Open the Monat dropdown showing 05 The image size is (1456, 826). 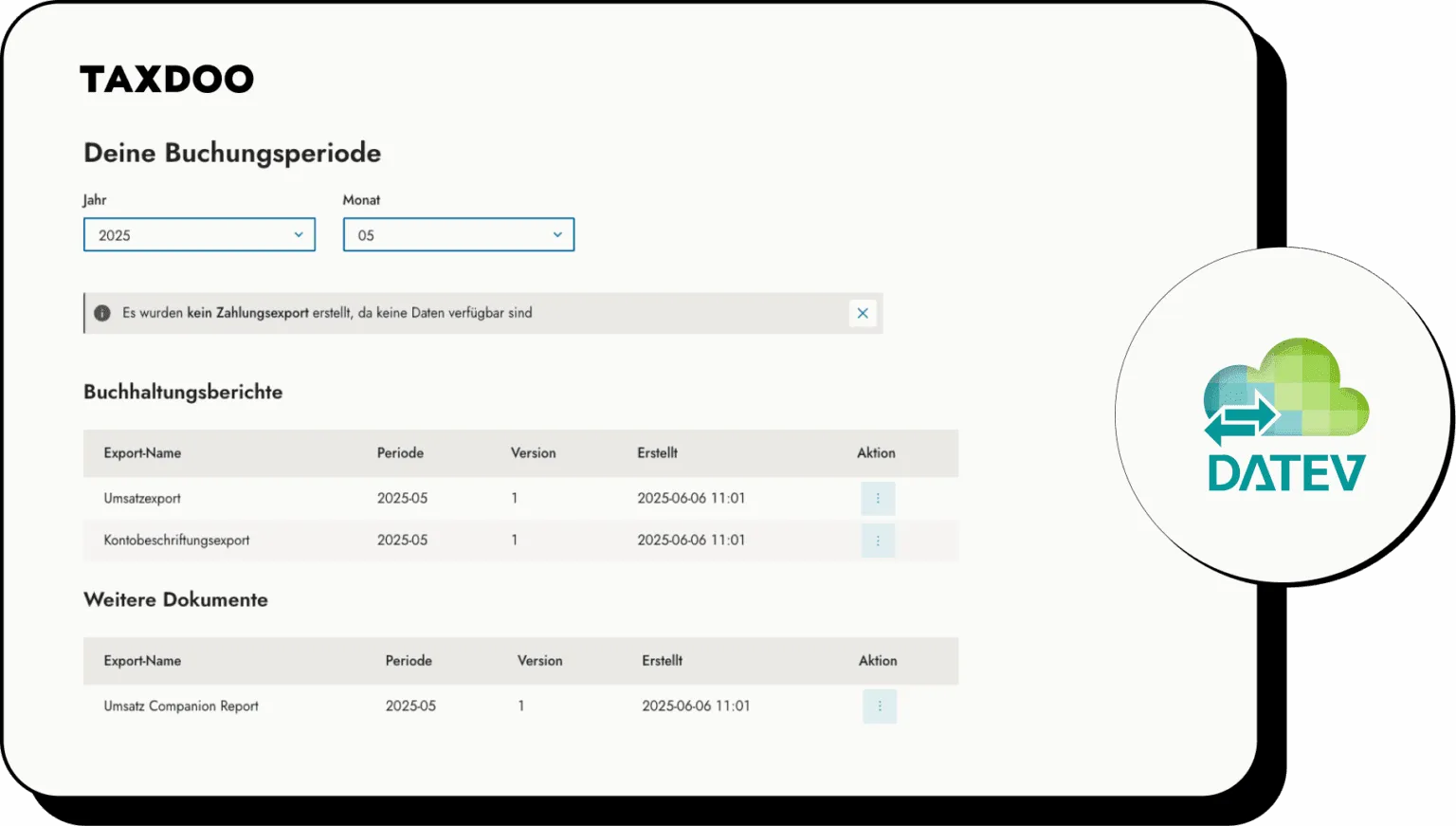[x=459, y=235]
